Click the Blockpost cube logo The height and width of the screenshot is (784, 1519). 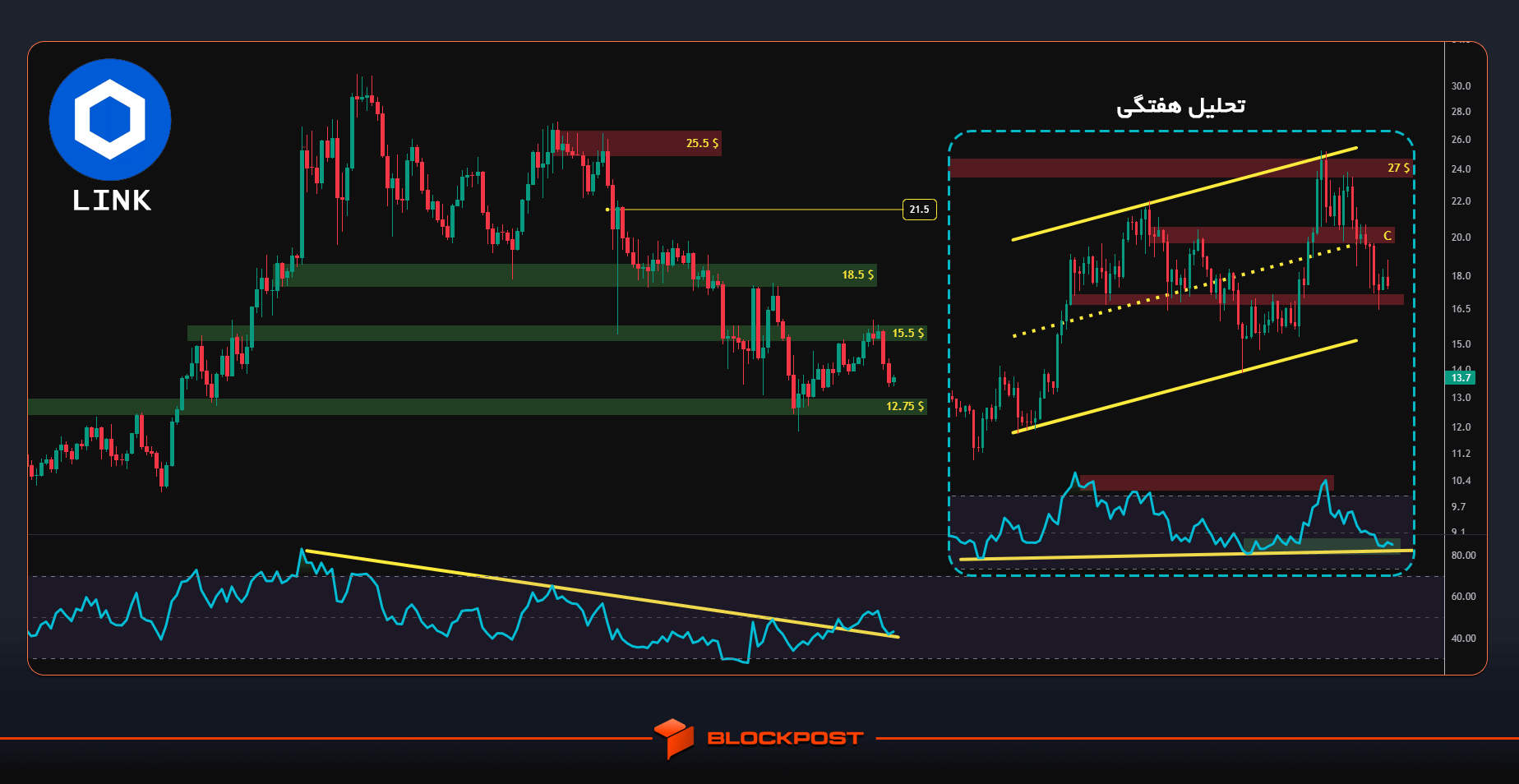tap(674, 738)
